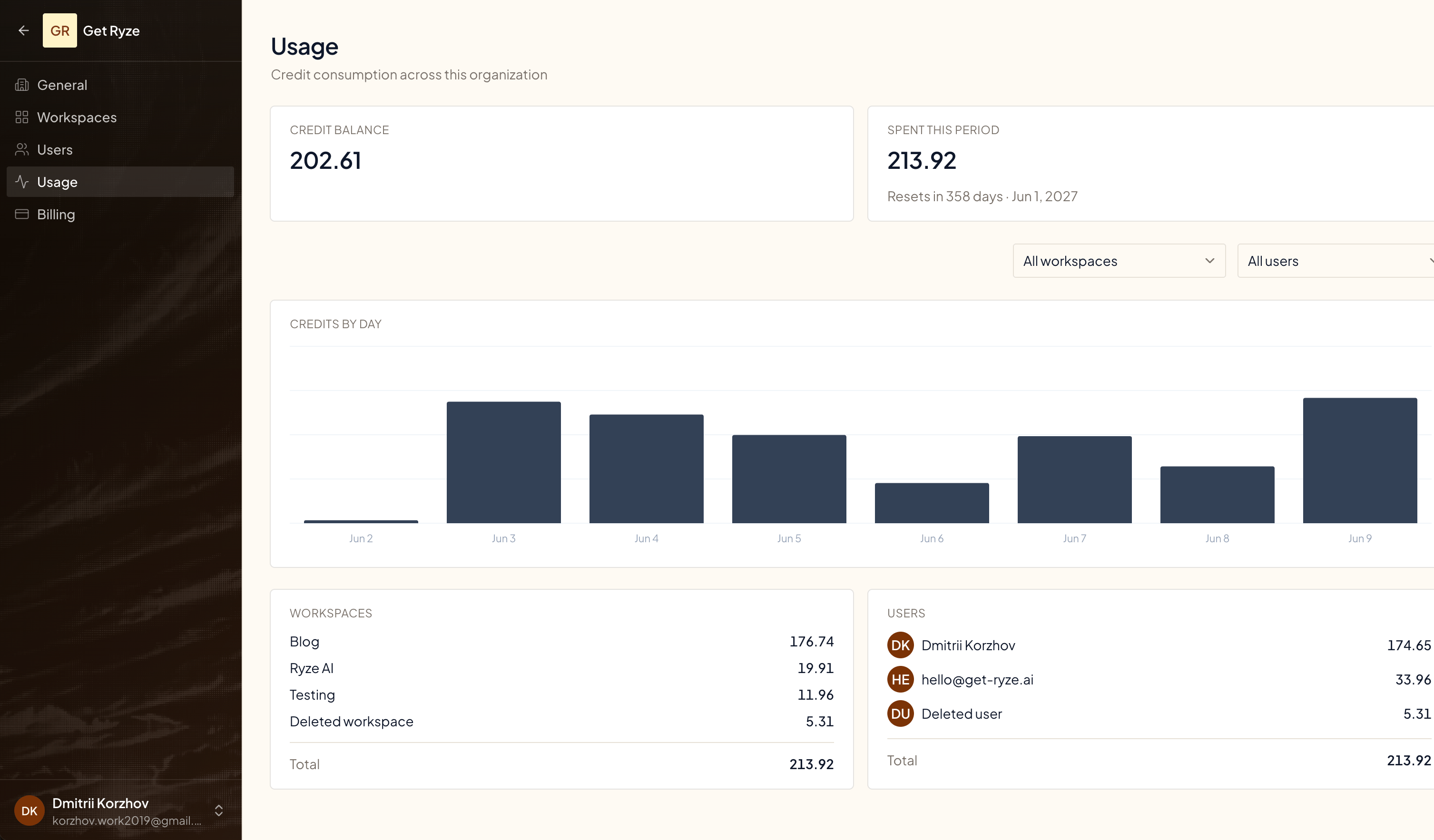The width and height of the screenshot is (1434, 840).
Task: Click the Jun 6 axis label
Action: click(932, 538)
